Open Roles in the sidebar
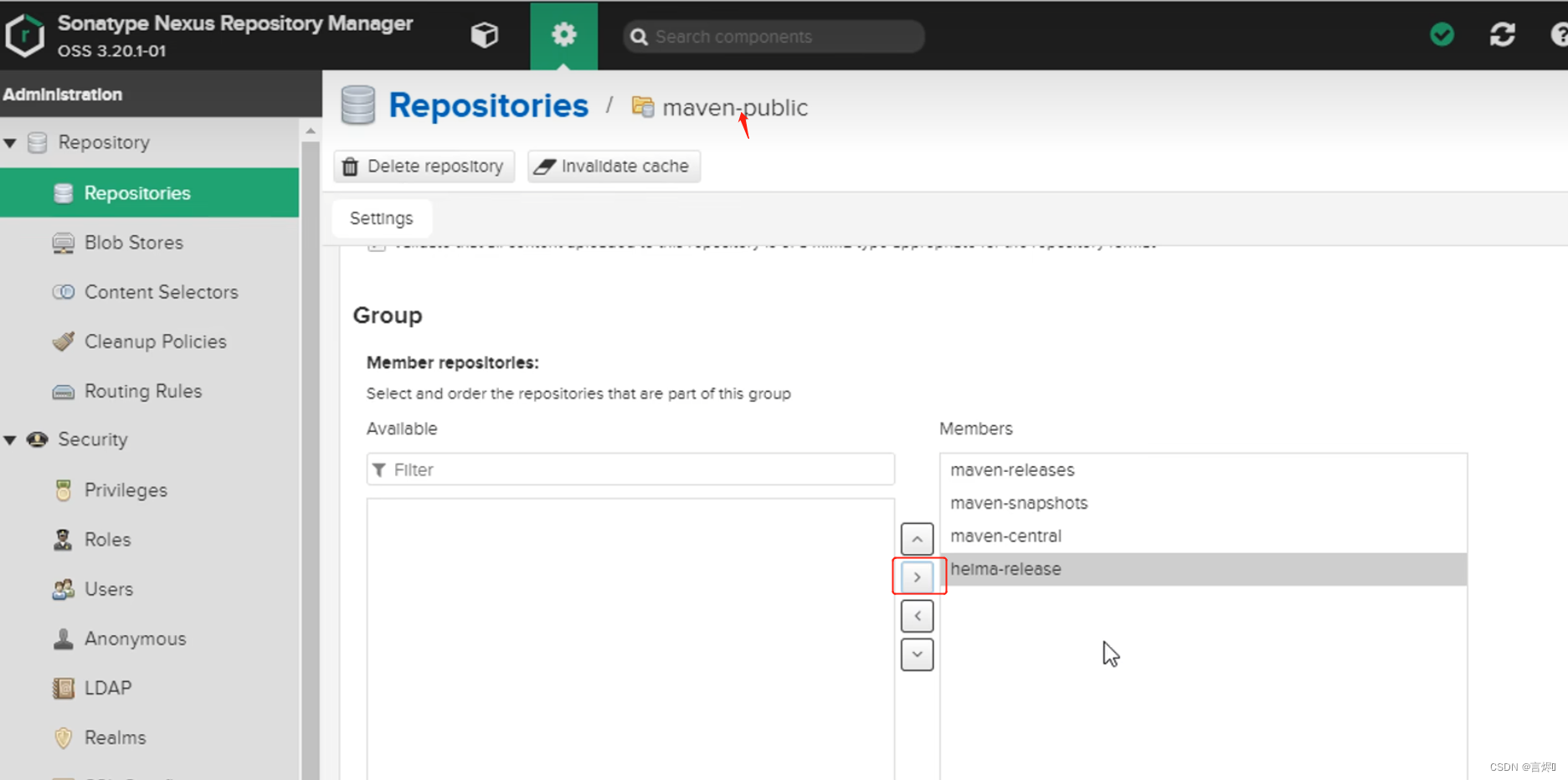The width and height of the screenshot is (1568, 780). click(x=108, y=540)
